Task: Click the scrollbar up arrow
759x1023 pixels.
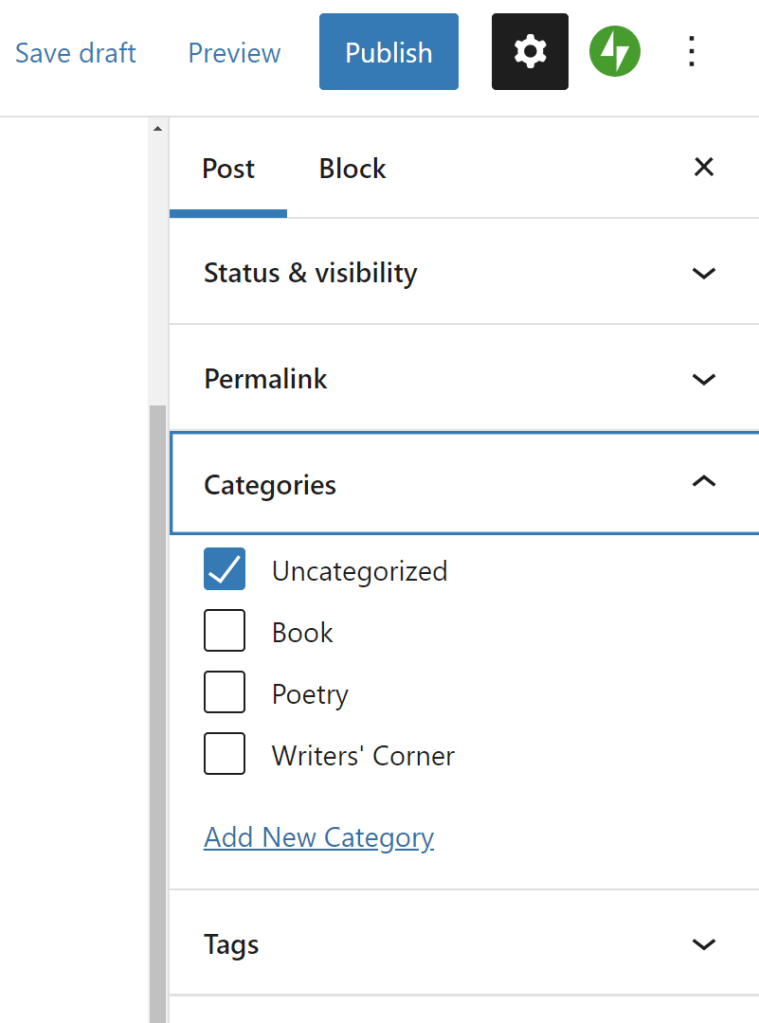Action: (156, 129)
